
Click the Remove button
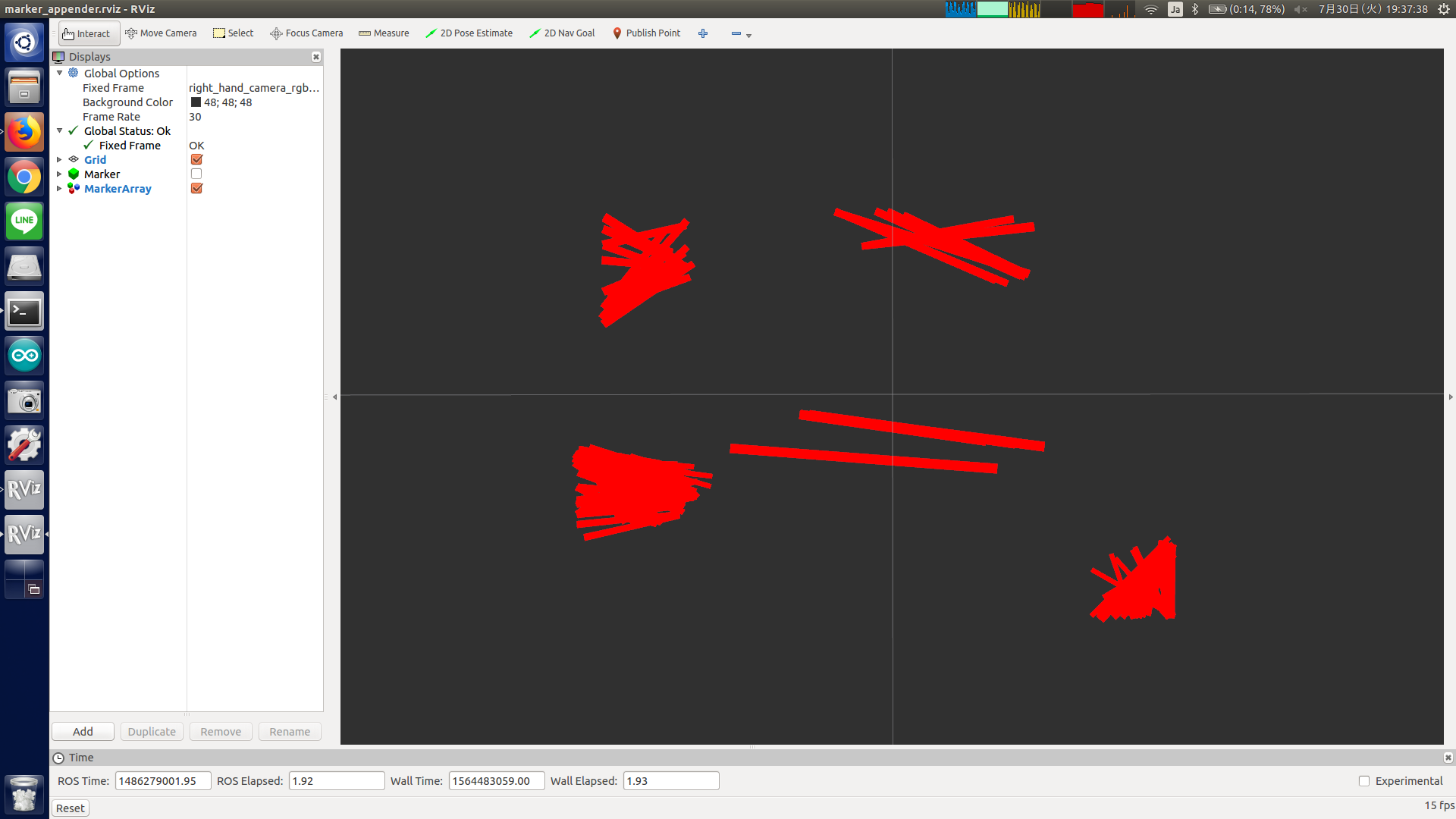[221, 732]
